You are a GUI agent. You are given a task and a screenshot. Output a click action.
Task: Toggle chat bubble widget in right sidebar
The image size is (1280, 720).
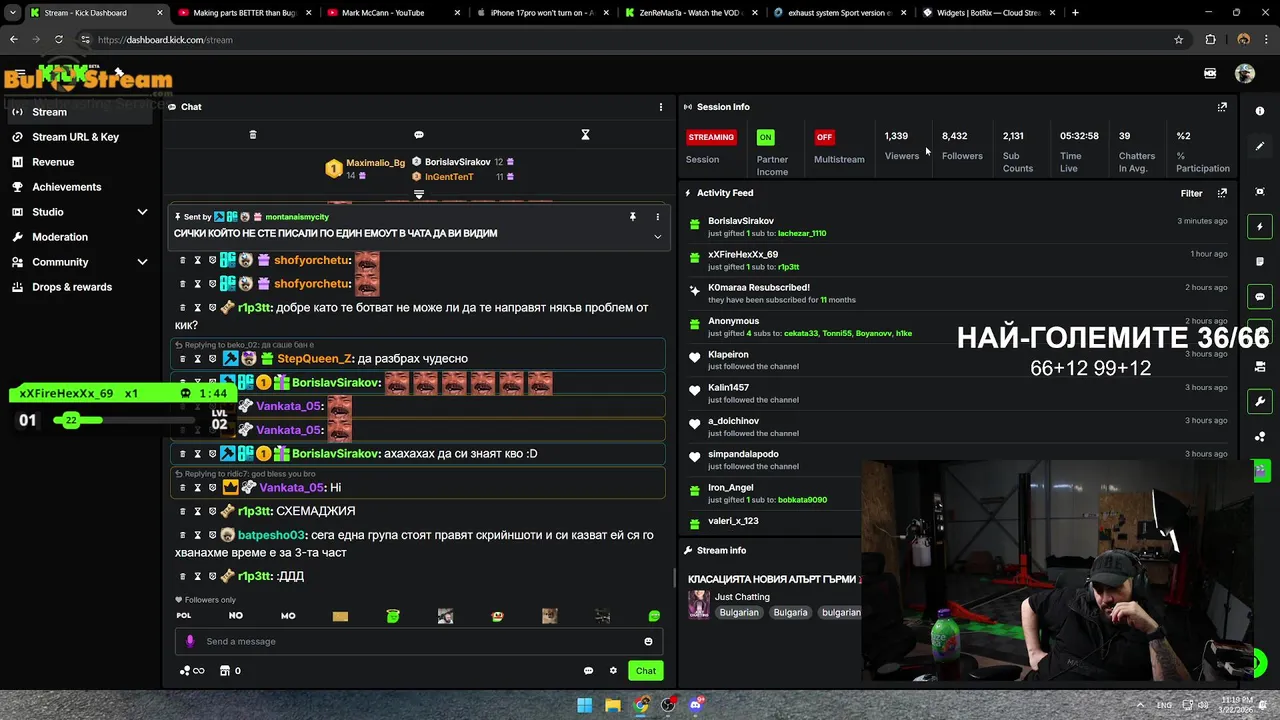click(1260, 297)
